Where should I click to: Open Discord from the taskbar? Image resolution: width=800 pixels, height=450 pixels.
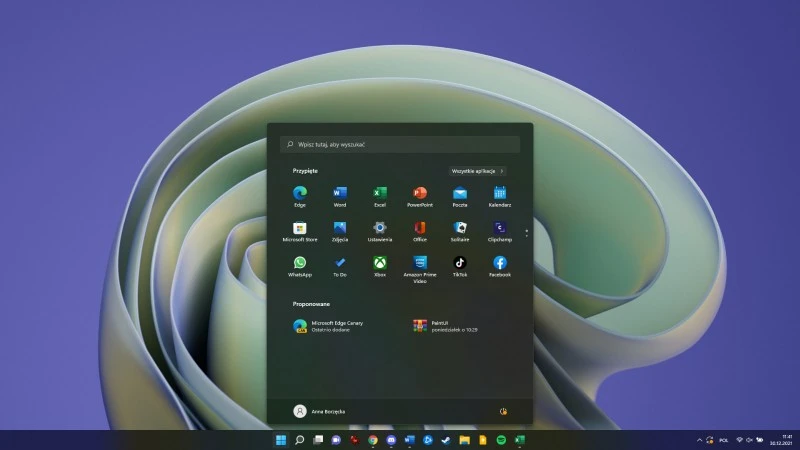point(391,440)
